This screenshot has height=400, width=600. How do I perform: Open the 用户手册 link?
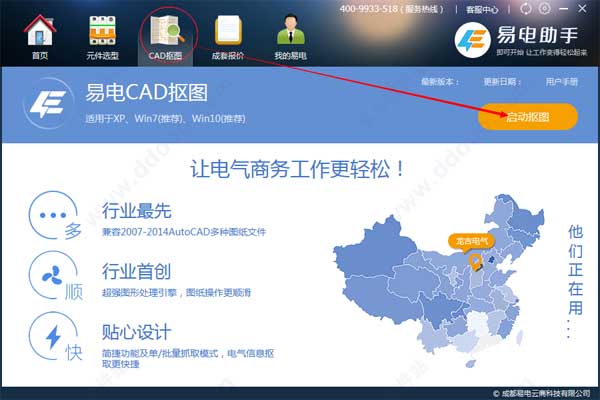[x=562, y=82]
